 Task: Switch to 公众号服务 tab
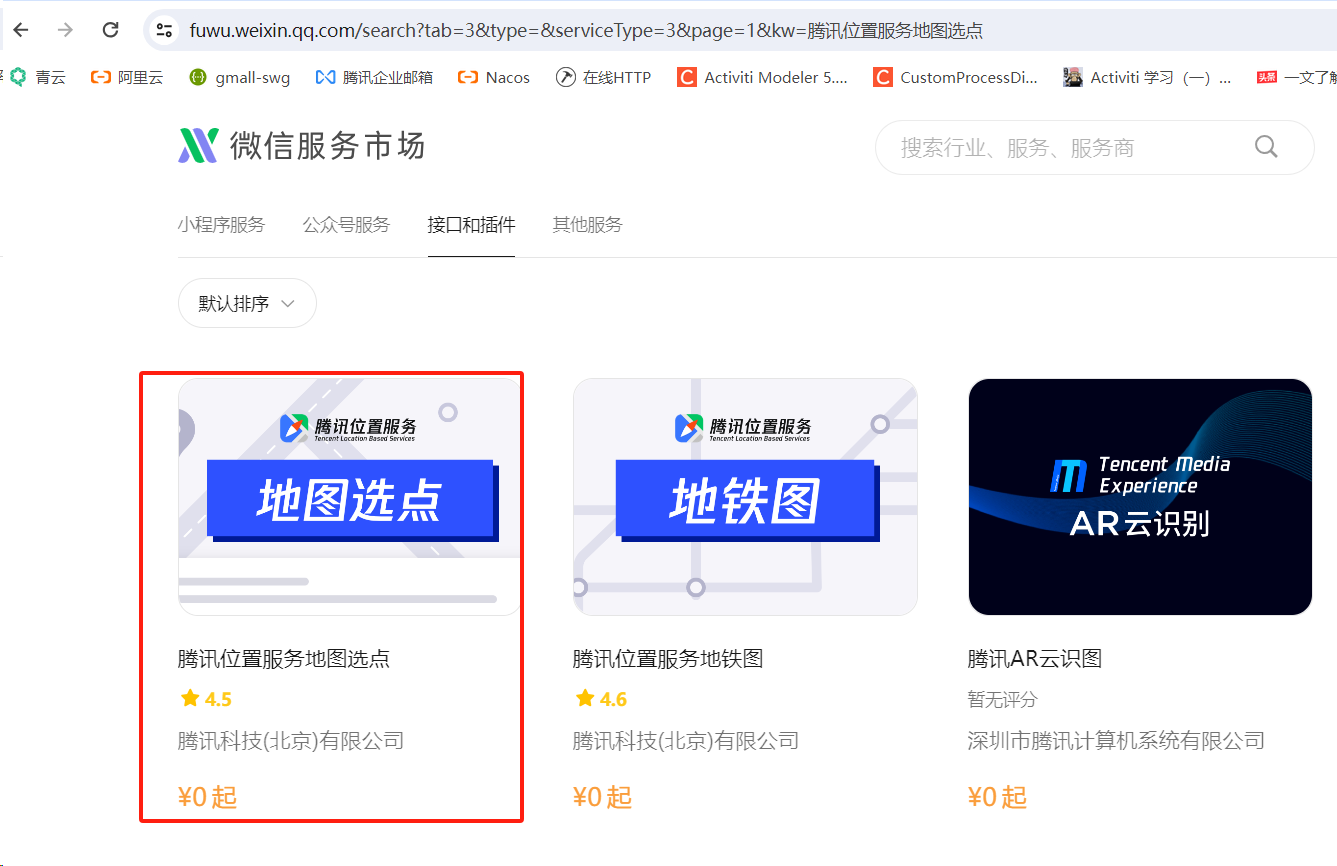(346, 225)
